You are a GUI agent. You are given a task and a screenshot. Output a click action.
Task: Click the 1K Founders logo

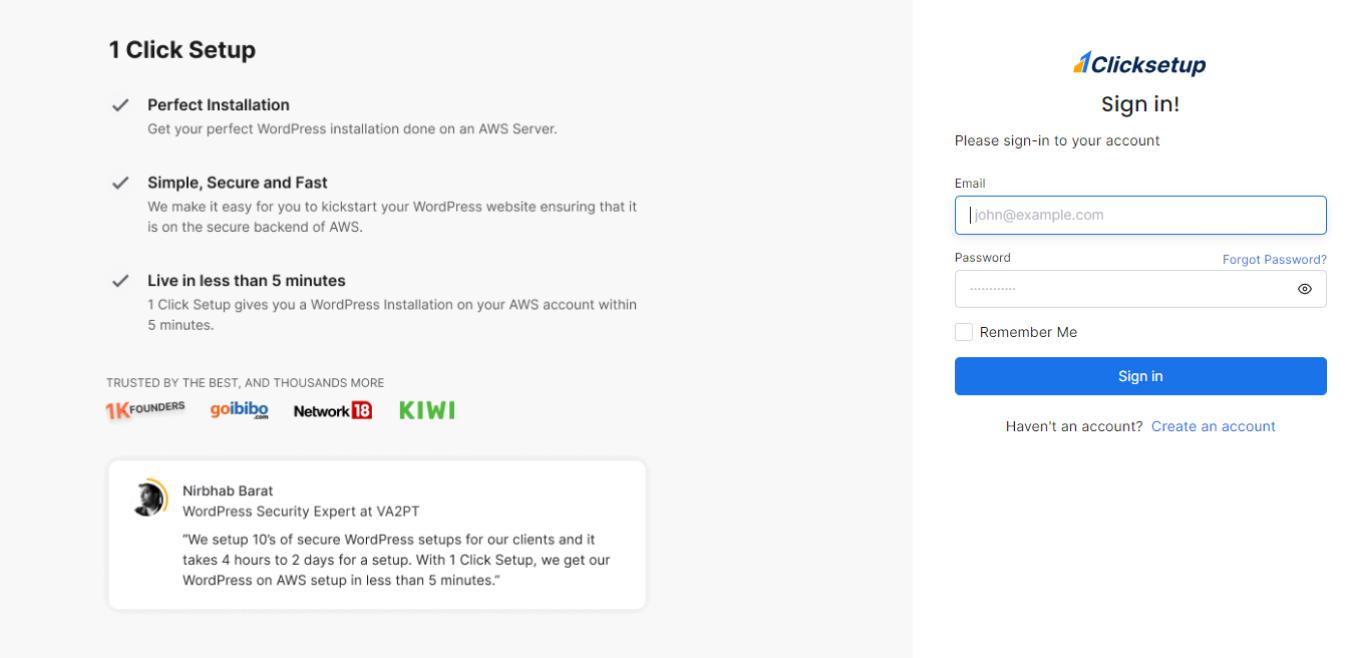point(145,409)
